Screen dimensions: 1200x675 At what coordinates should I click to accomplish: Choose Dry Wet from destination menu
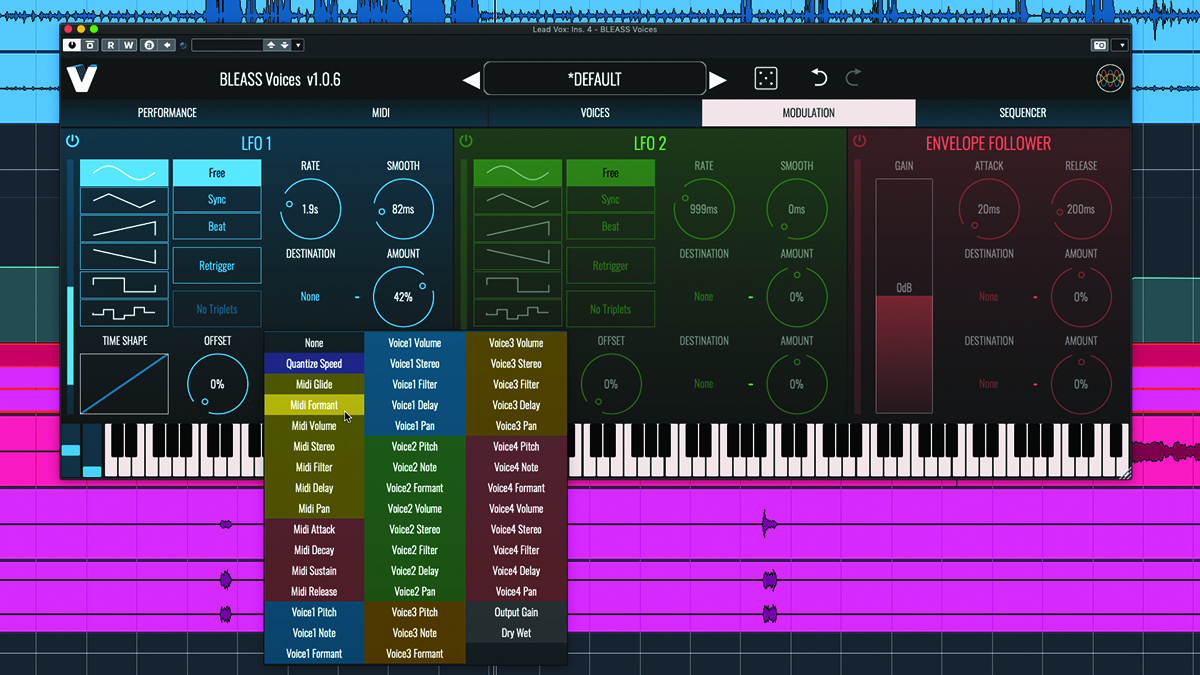click(516, 633)
